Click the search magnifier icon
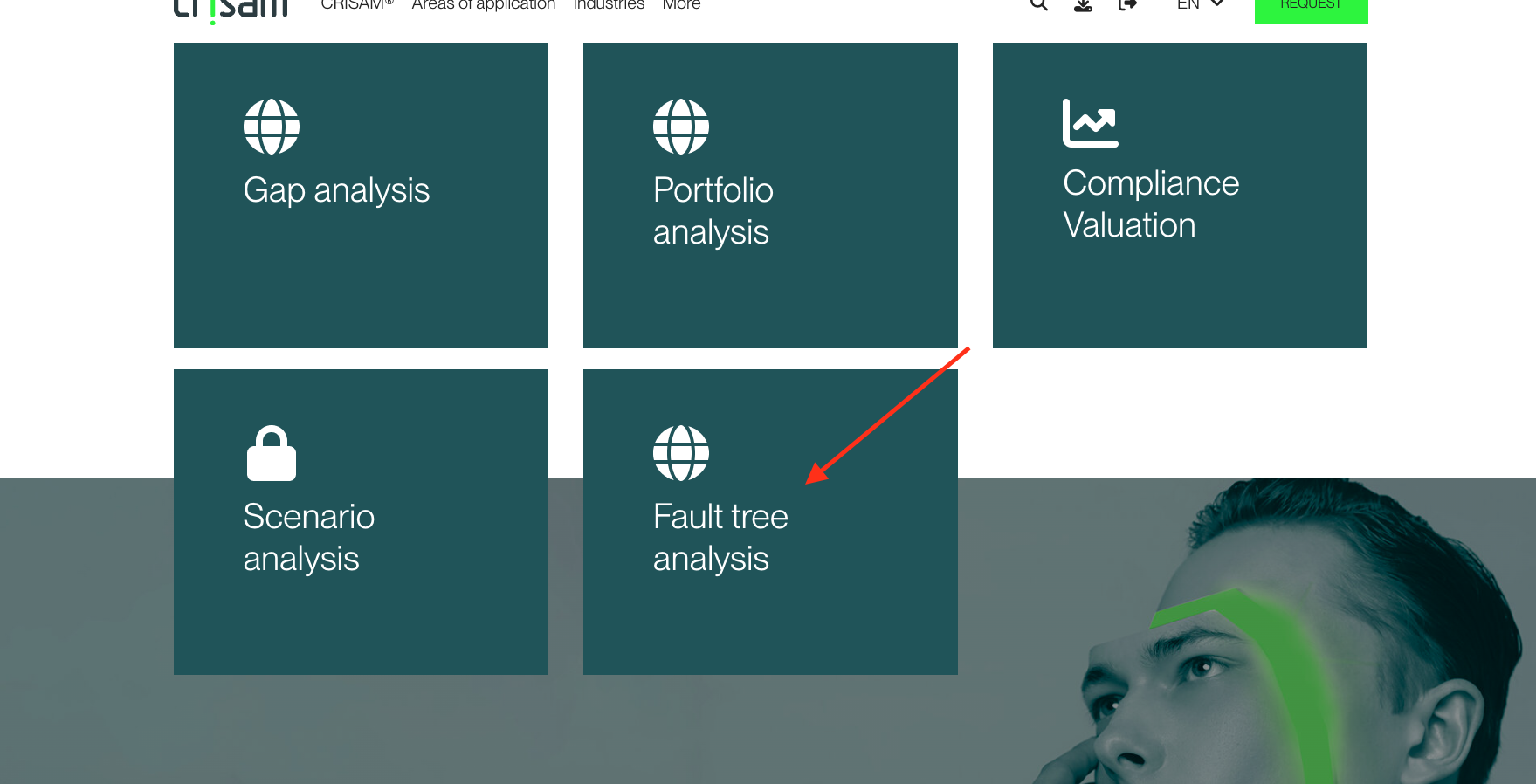Screen dimensions: 1536x784 coord(1038,4)
